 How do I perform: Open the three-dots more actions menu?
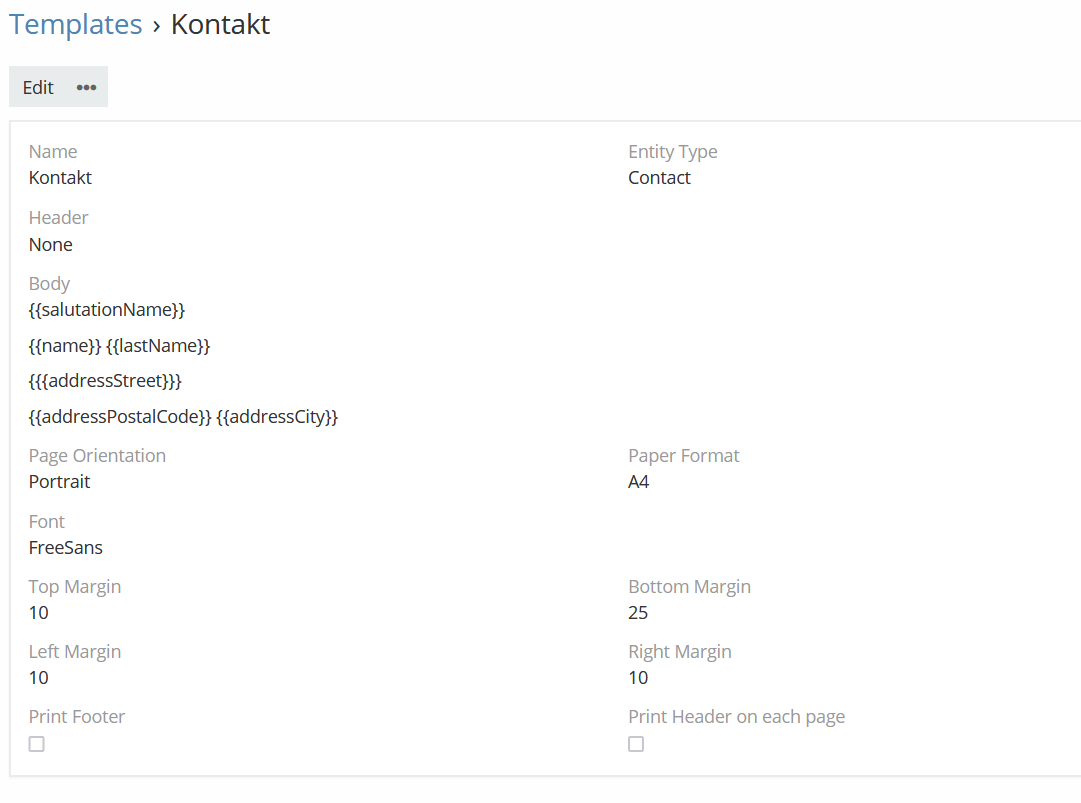pos(87,87)
